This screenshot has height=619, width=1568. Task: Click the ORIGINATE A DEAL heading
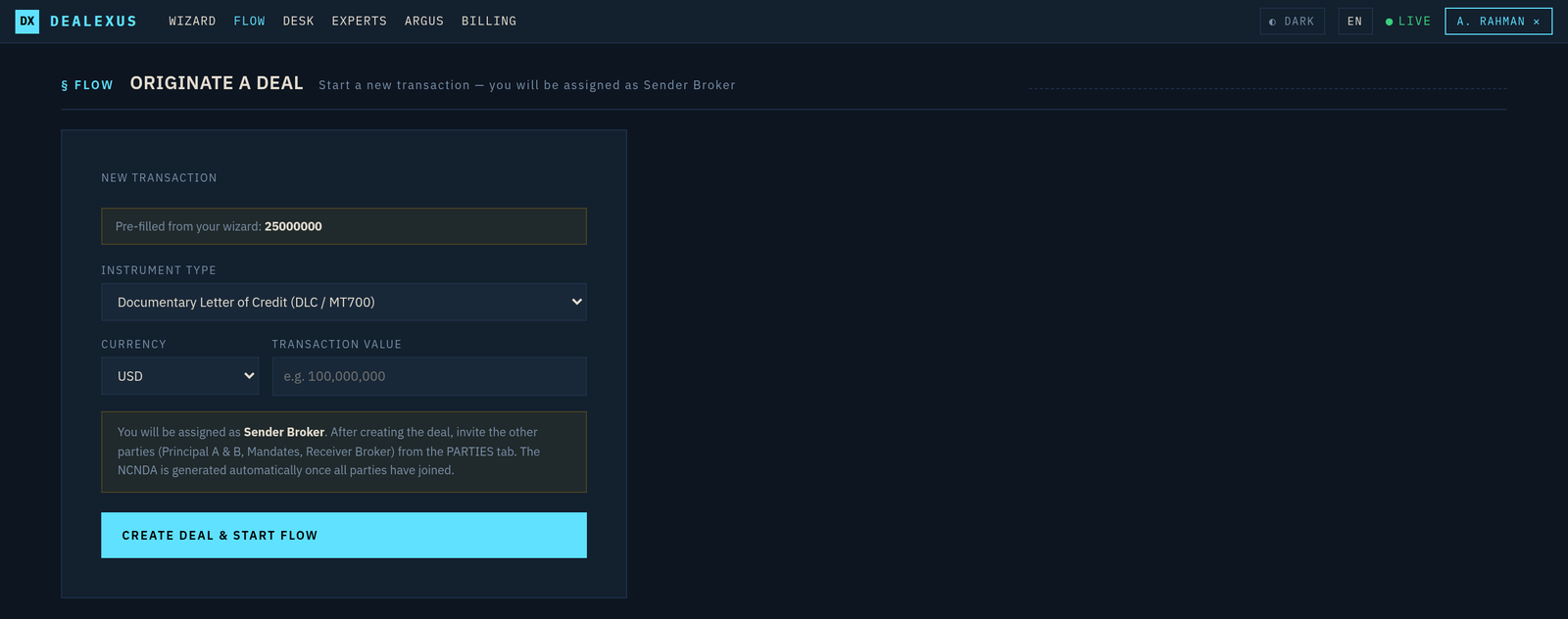coord(217,83)
